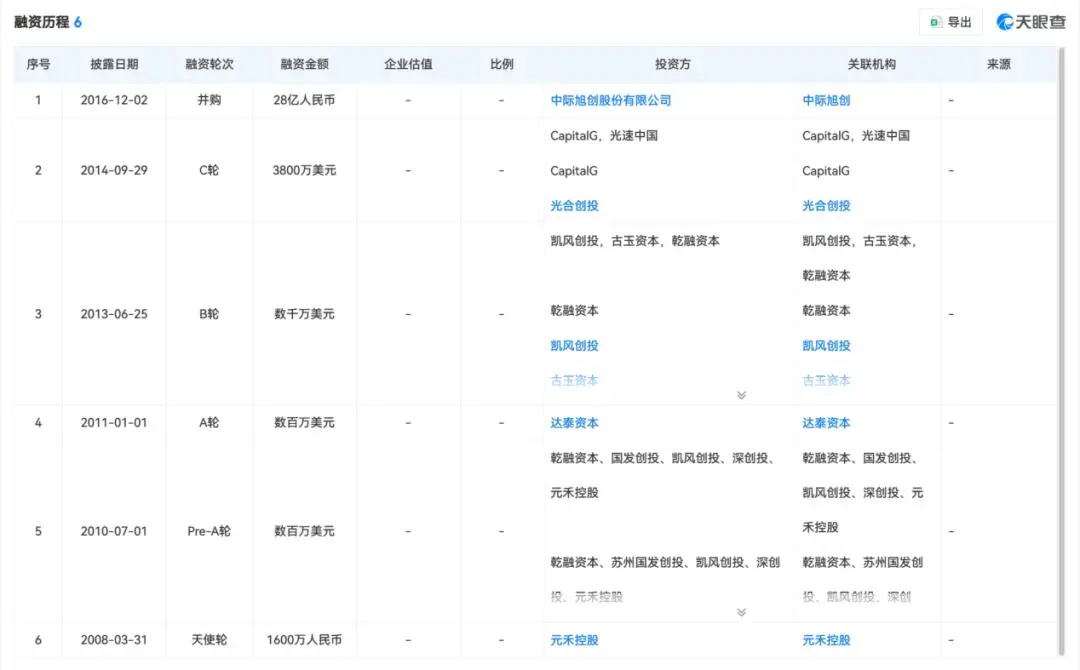Open 凯风创投 link in 投资方 column

pos(574,345)
